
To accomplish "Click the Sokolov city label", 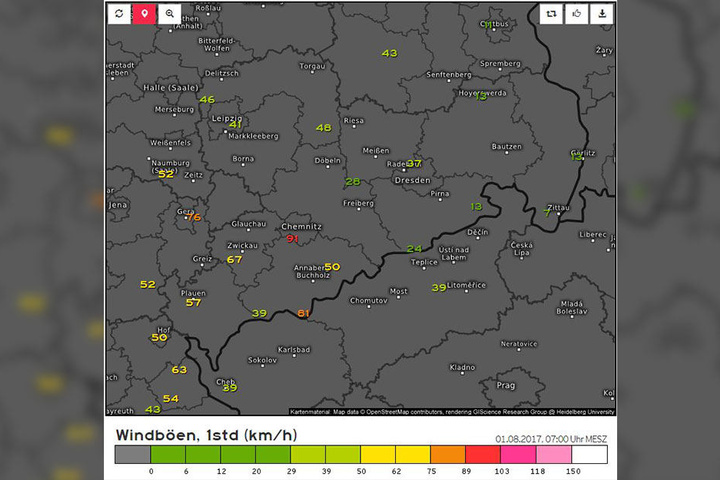I will click(x=262, y=360).
